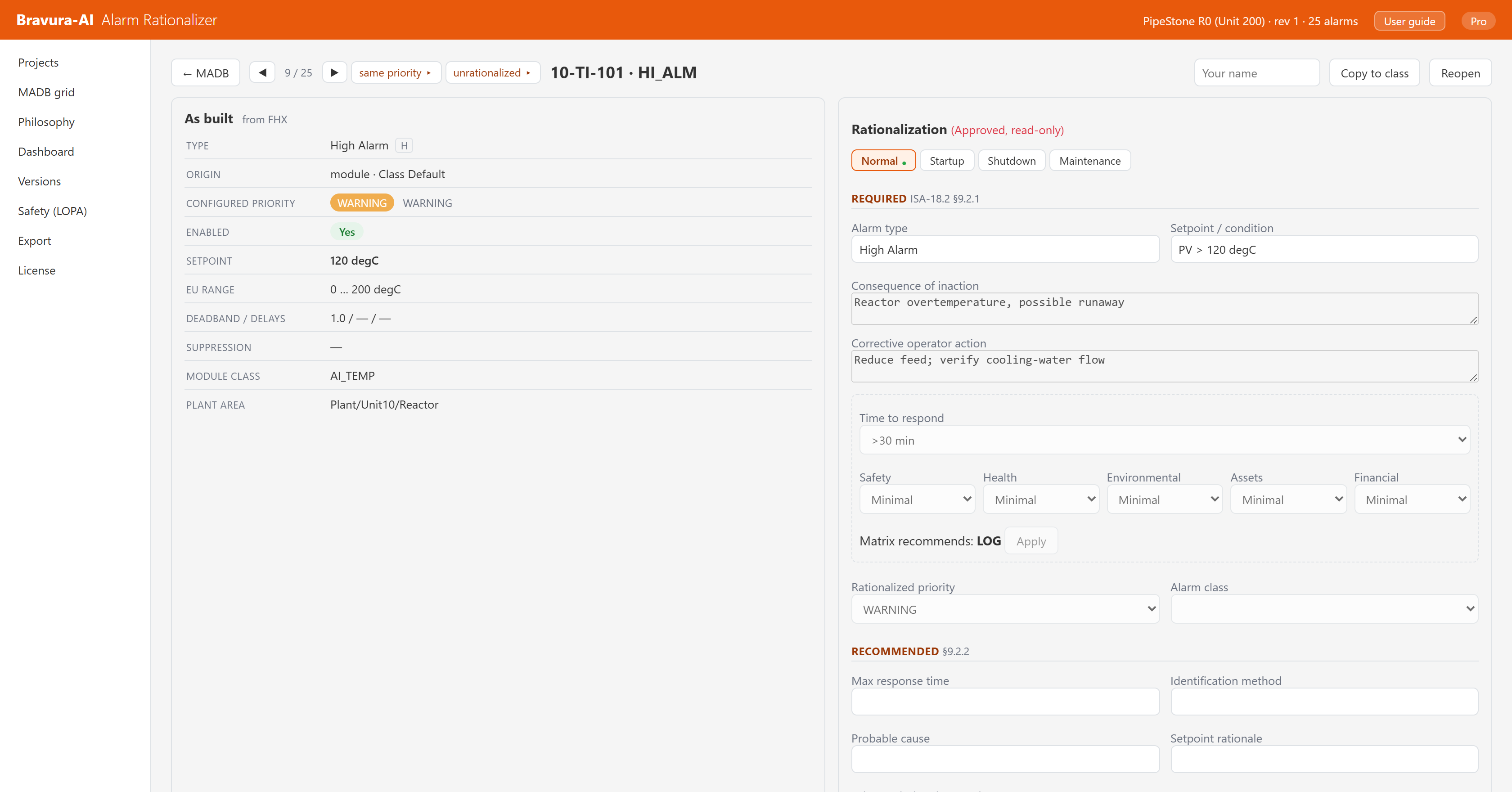
Task: Click Copy to class button
Action: point(1374,73)
